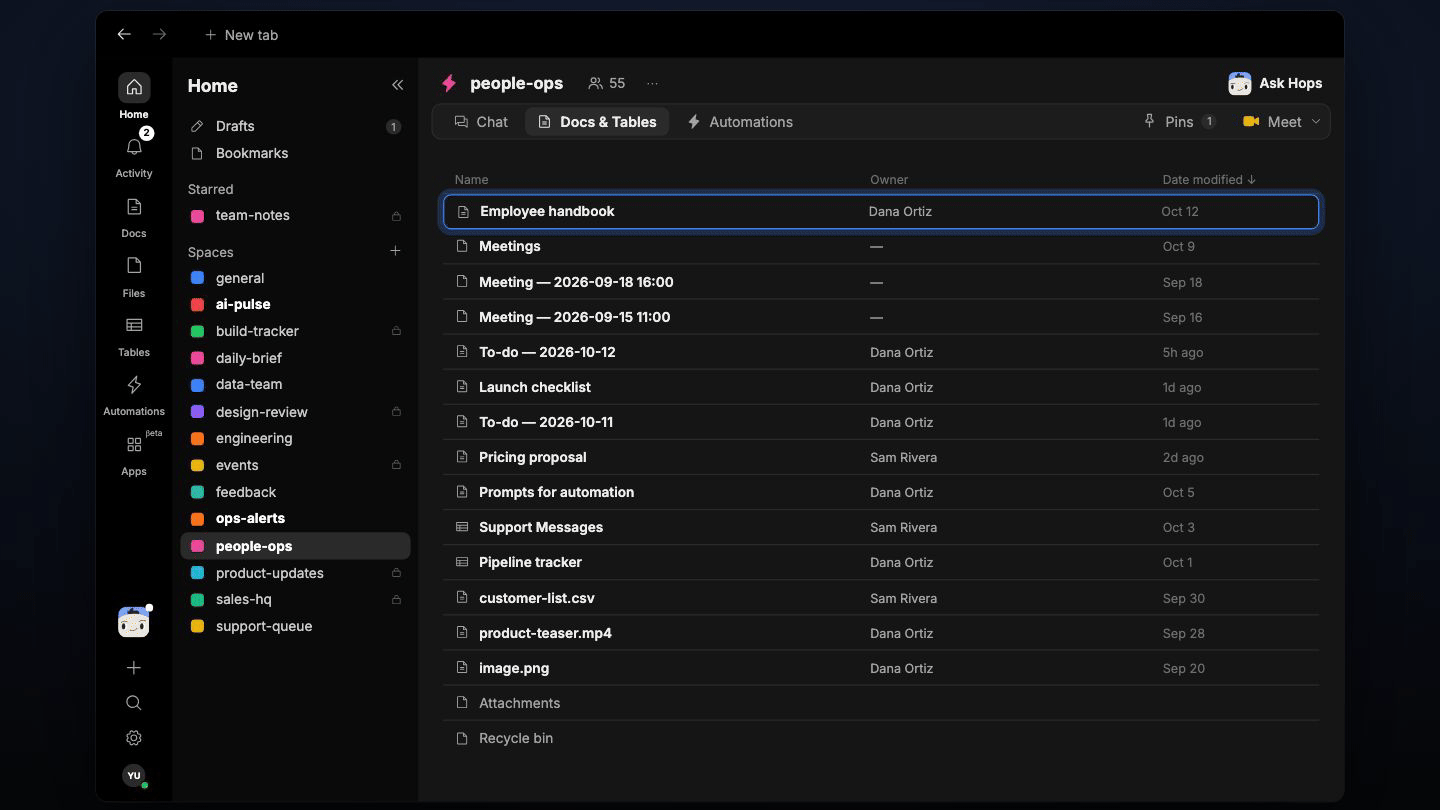Open Activity notifications bell
The width and height of the screenshot is (1440, 810).
(x=134, y=148)
